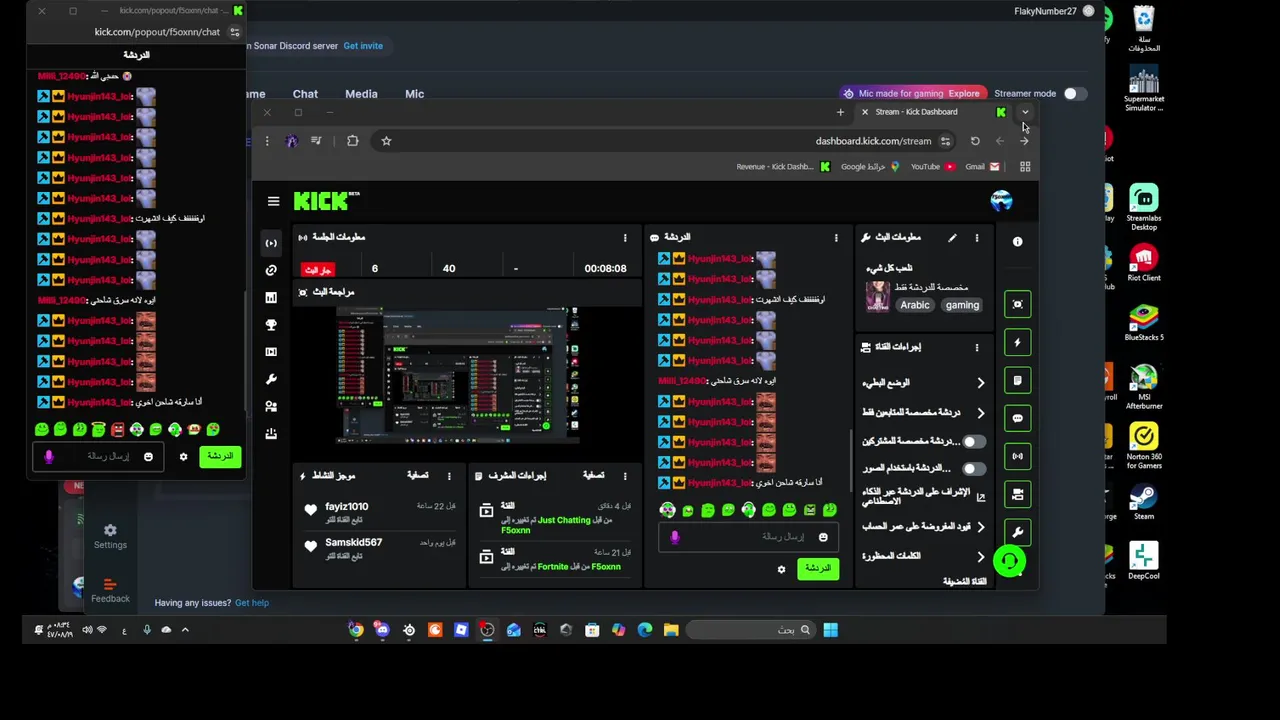
Task: Open channel actions panel three-dot menu
Action: [977, 347]
